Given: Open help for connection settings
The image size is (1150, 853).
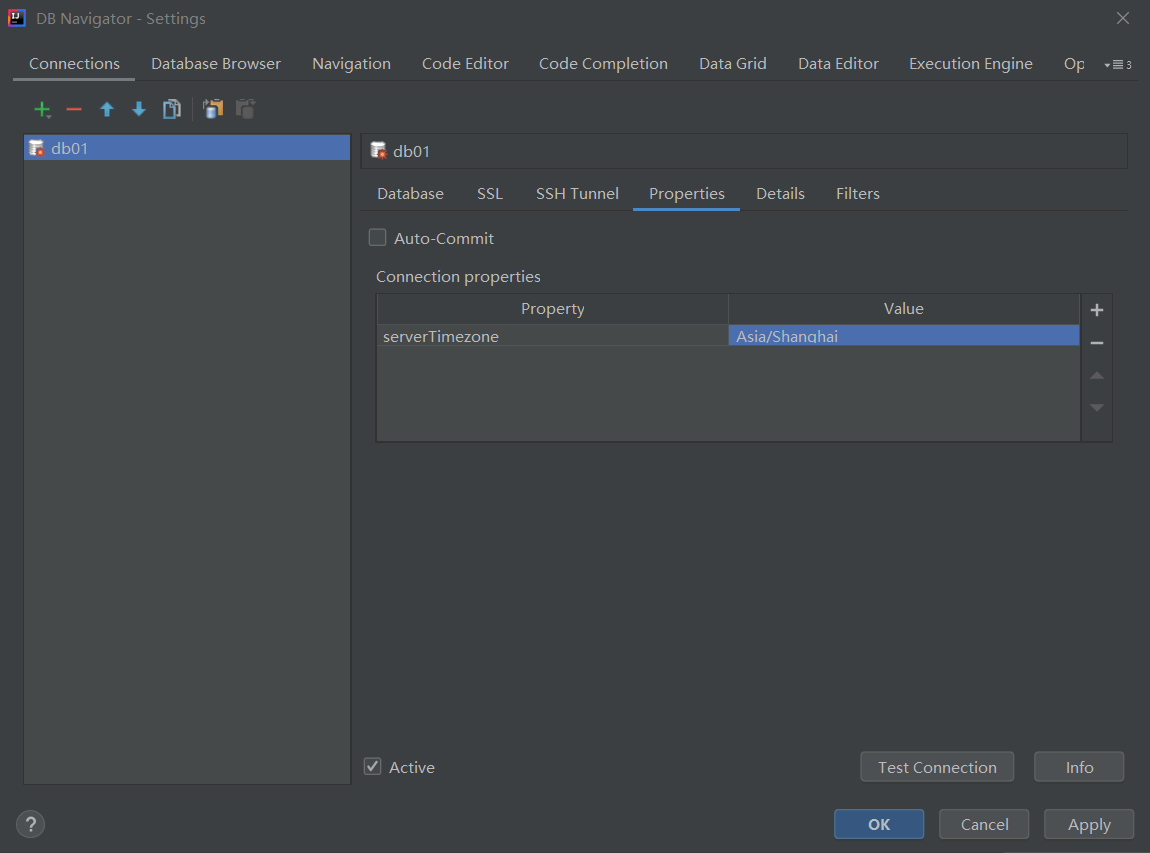Looking at the screenshot, I should click(30, 824).
